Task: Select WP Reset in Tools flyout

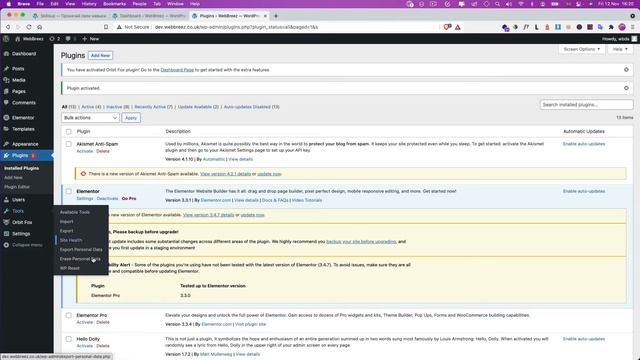Action: tap(70, 268)
